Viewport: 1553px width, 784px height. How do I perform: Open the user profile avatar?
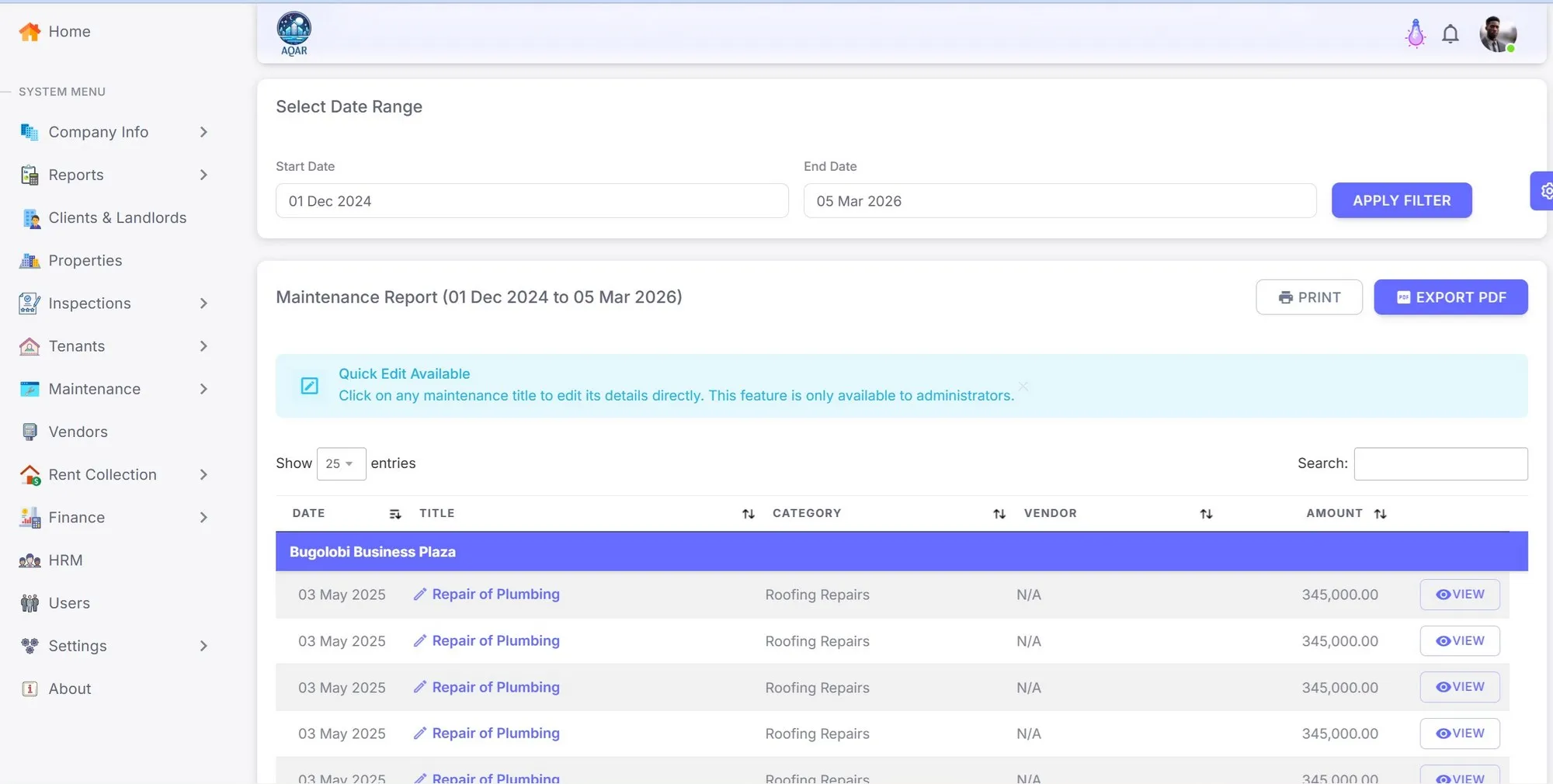(1498, 34)
